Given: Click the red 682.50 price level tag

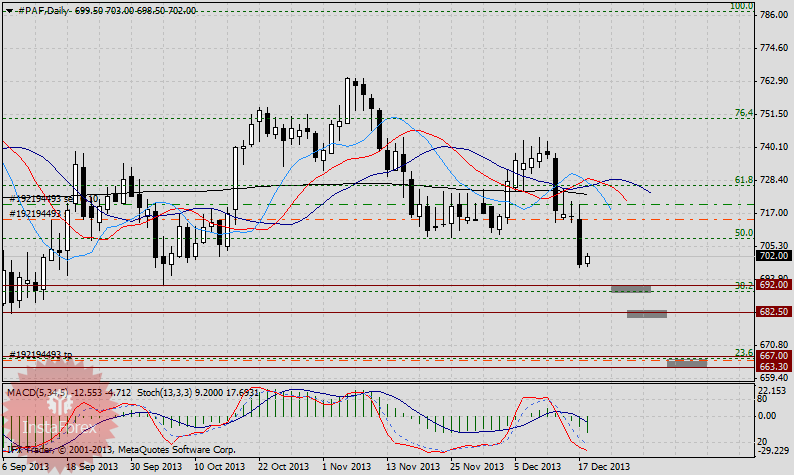Looking at the screenshot, I should [774, 312].
